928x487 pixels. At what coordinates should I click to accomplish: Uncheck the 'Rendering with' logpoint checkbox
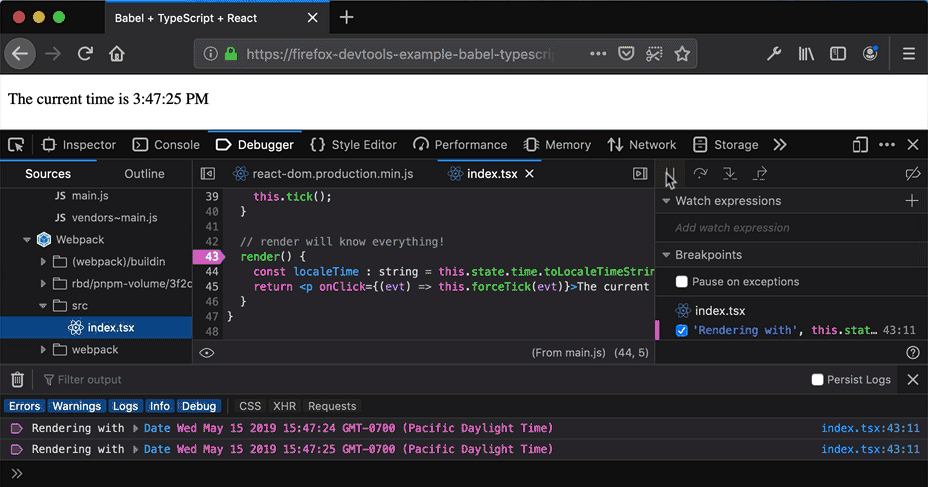tap(682, 330)
